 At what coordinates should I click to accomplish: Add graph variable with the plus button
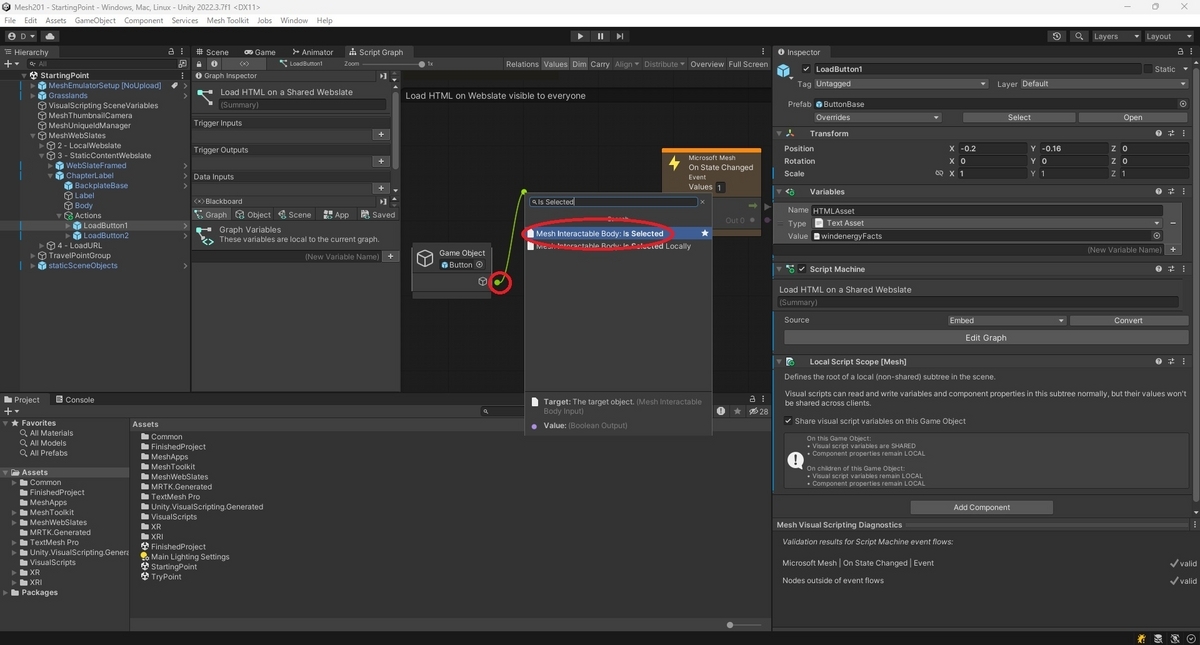391,257
